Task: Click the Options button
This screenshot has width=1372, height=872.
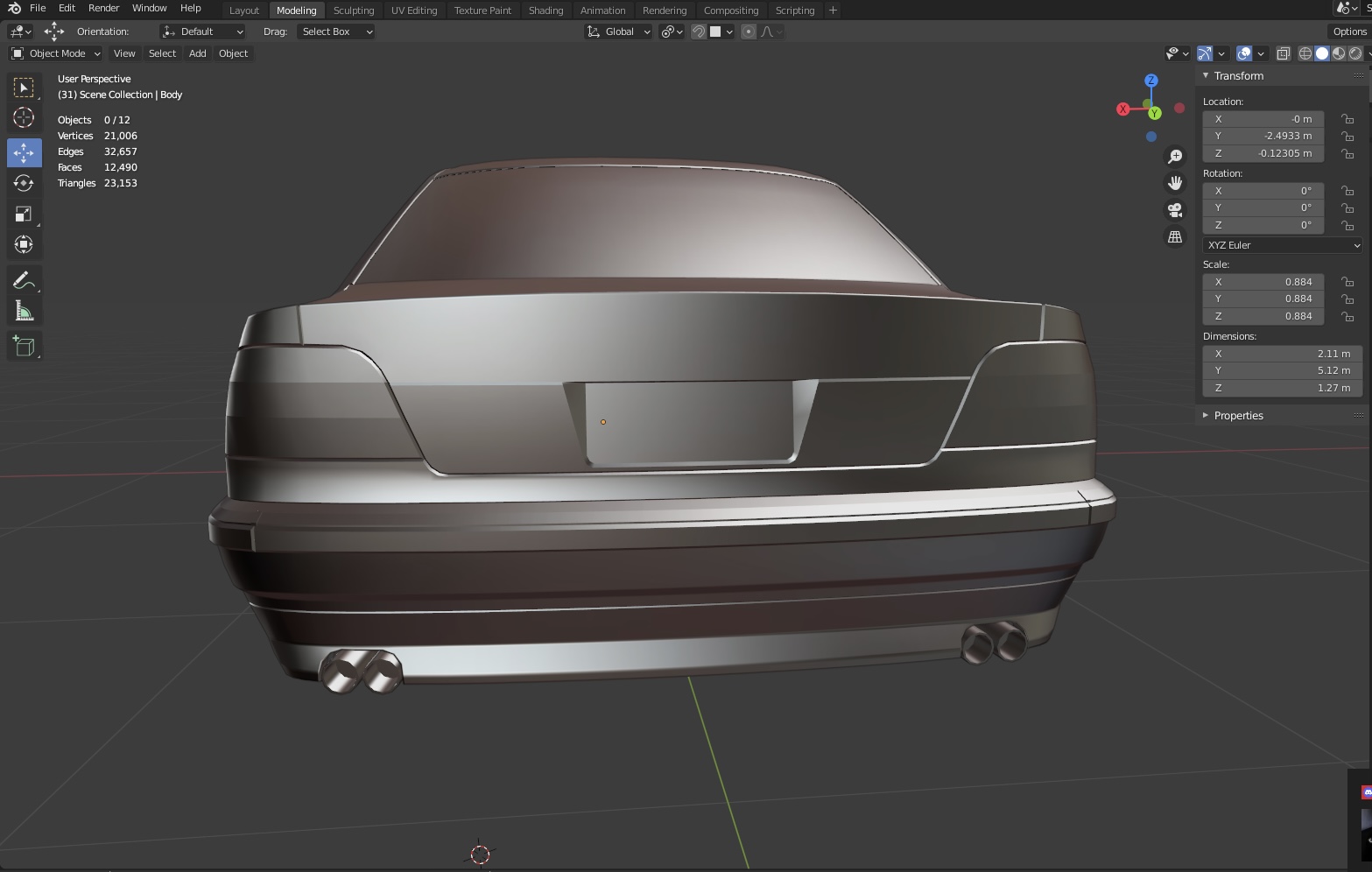Action: tap(1349, 32)
